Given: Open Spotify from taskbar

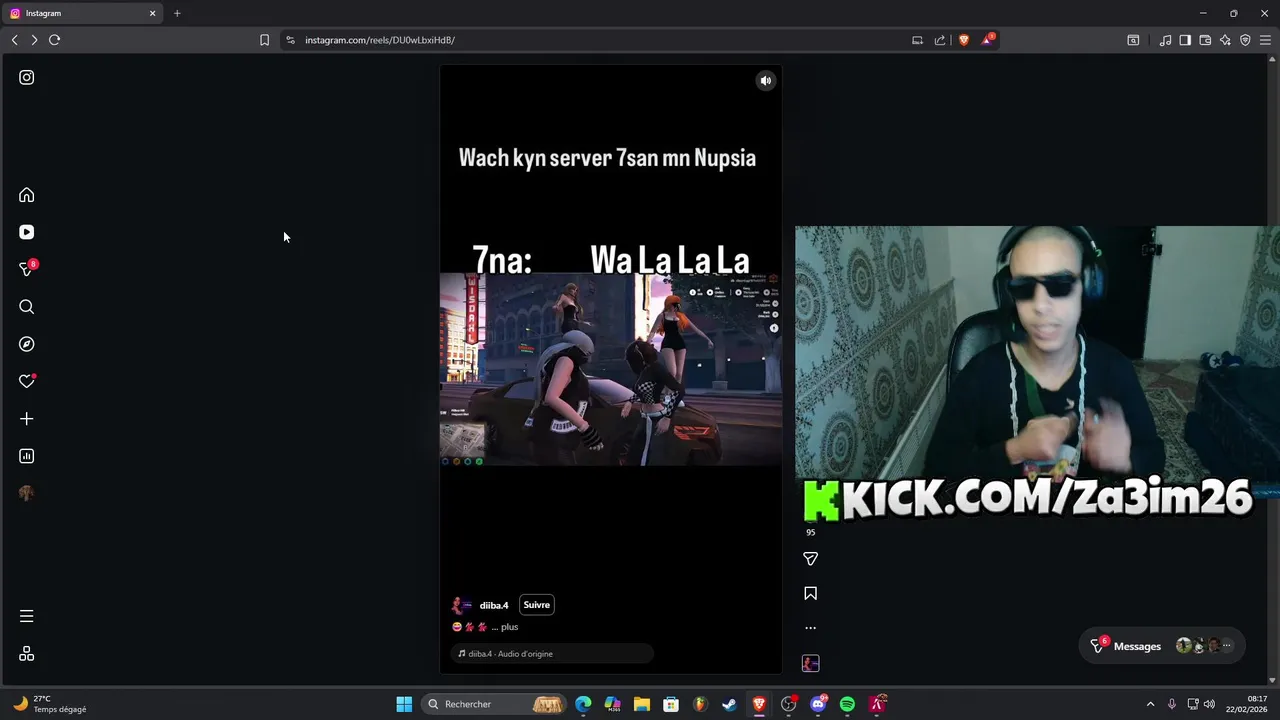Looking at the screenshot, I should pos(847,704).
